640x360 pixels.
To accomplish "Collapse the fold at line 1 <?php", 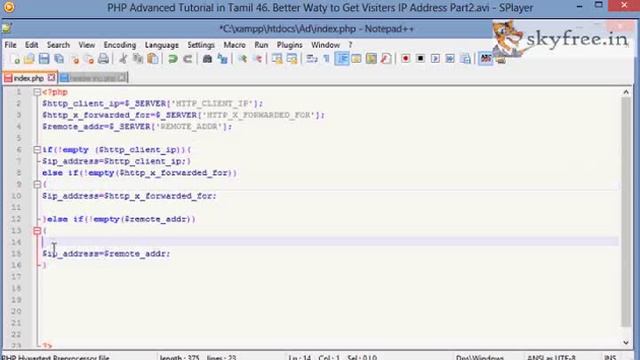I will pyautogui.click(x=37, y=92).
